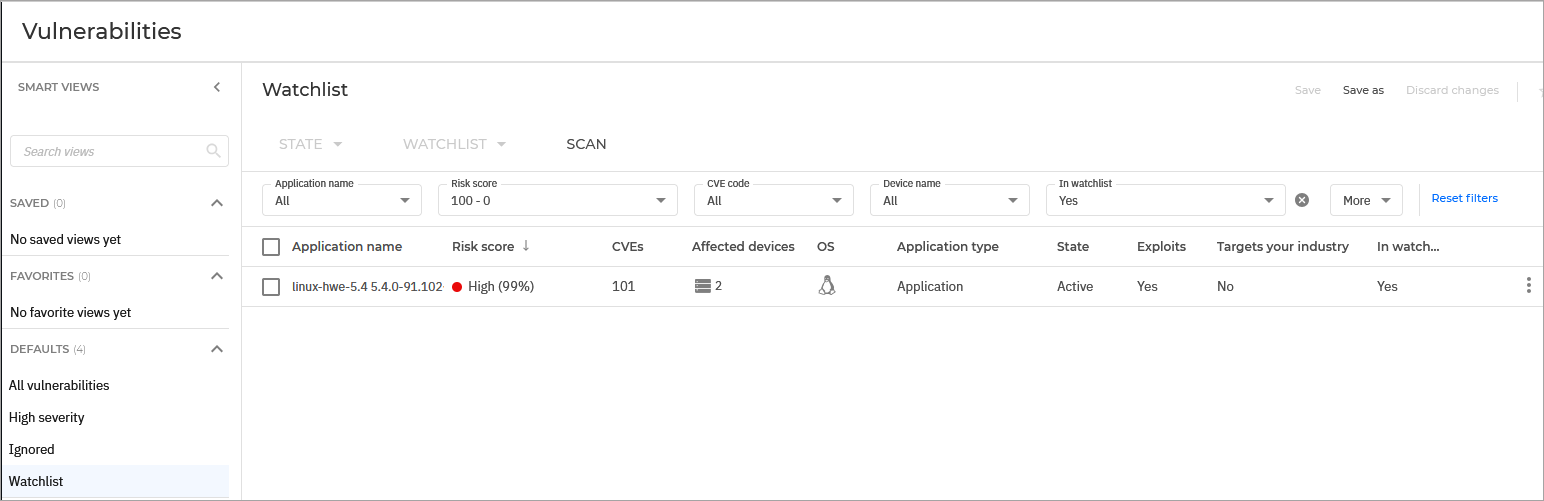Click the red High risk indicator dot
1544x501 pixels.
pyautogui.click(x=457, y=287)
